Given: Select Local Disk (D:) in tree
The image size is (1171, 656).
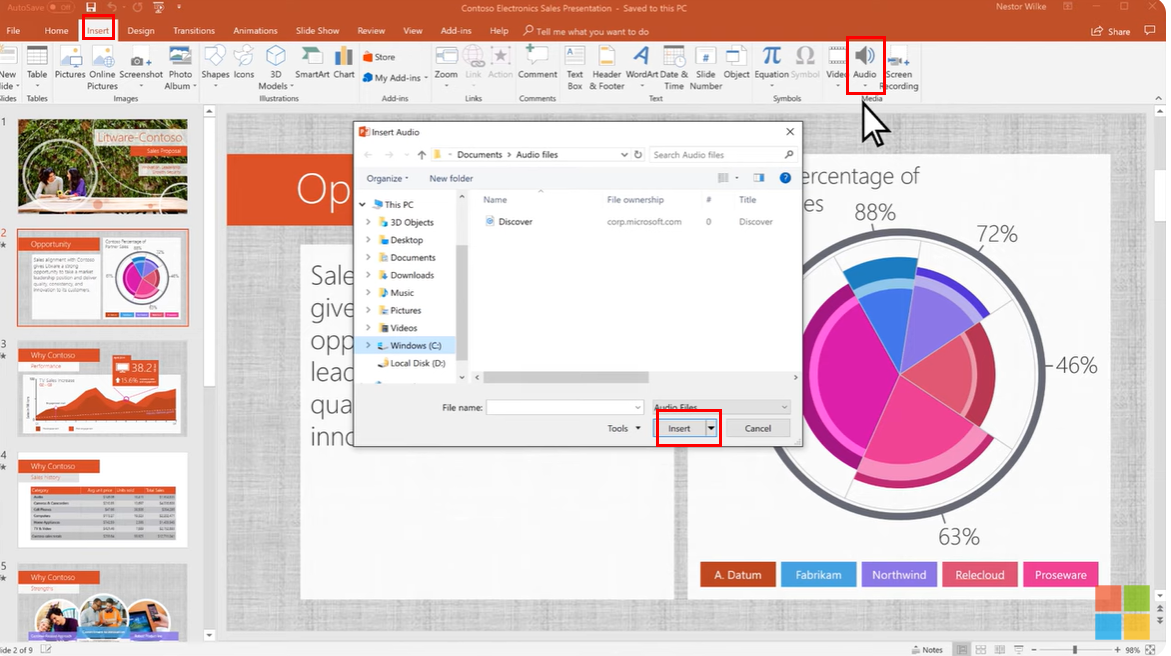Looking at the screenshot, I should point(417,363).
